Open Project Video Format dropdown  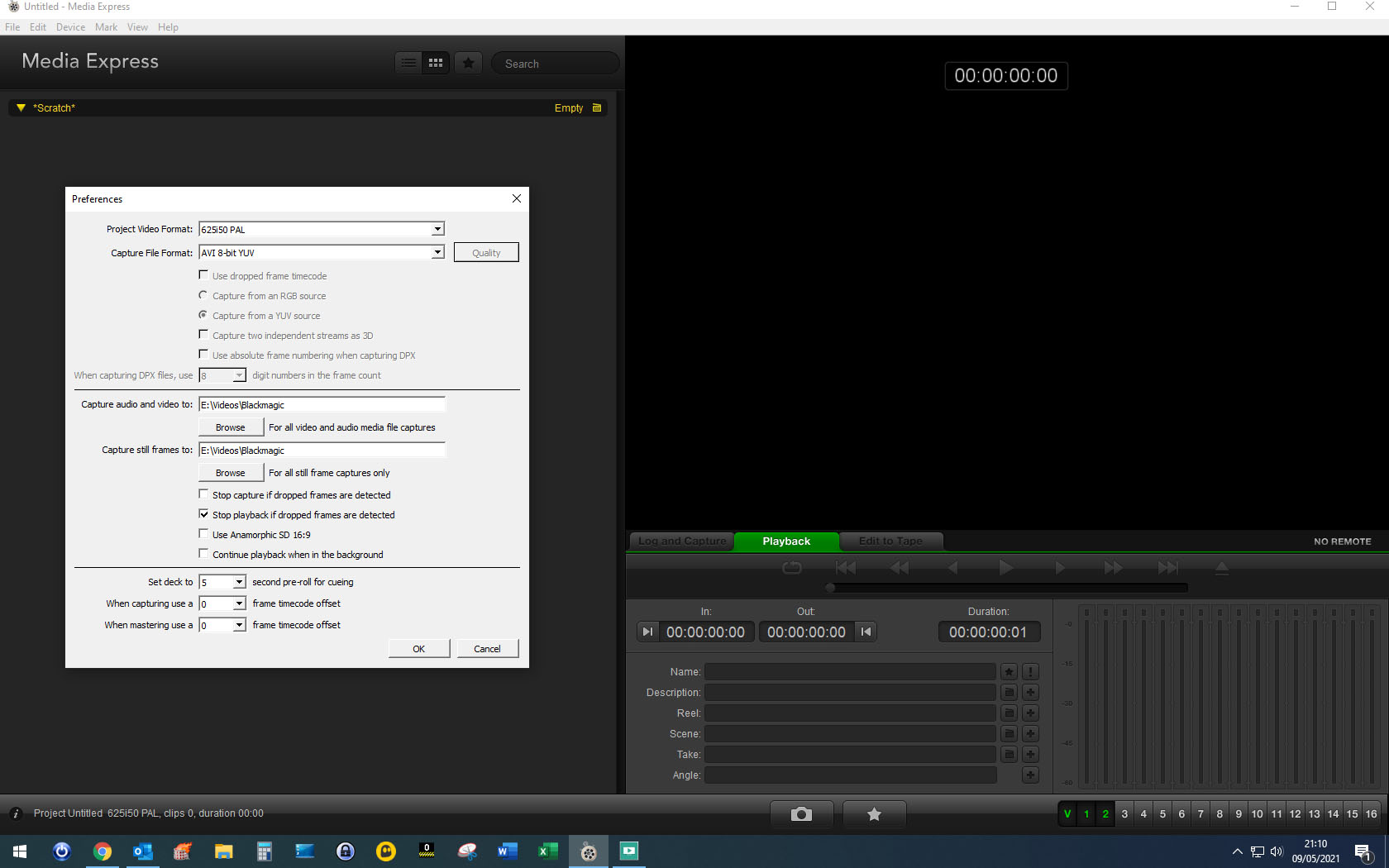437,229
